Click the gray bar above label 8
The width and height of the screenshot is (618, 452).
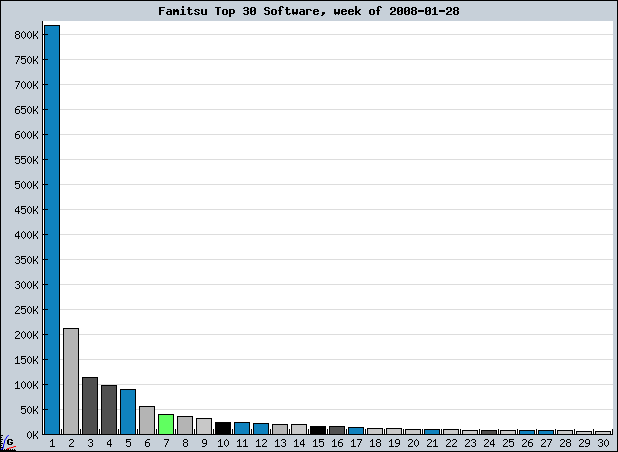click(185, 425)
